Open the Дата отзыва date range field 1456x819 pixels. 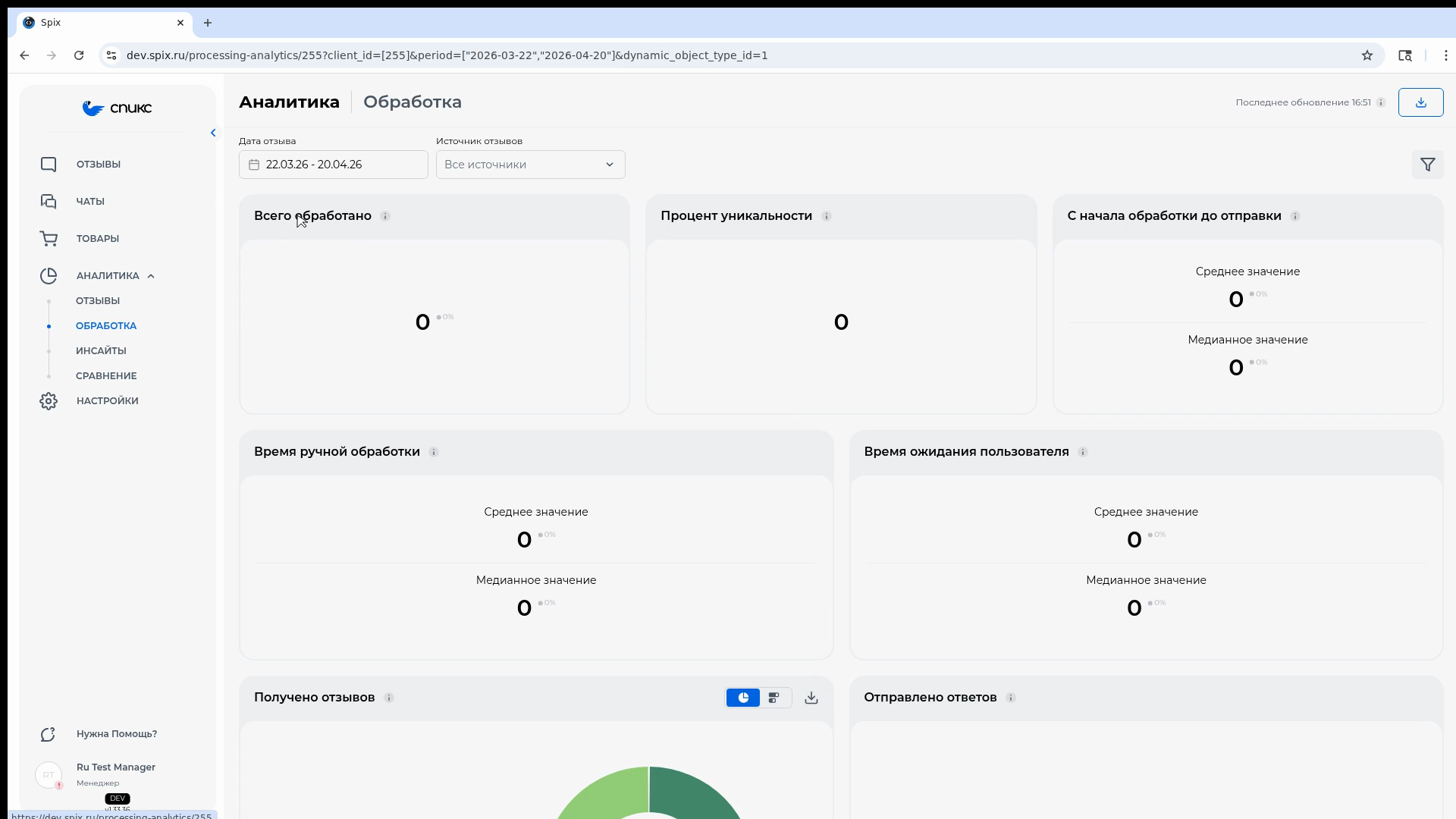point(334,165)
